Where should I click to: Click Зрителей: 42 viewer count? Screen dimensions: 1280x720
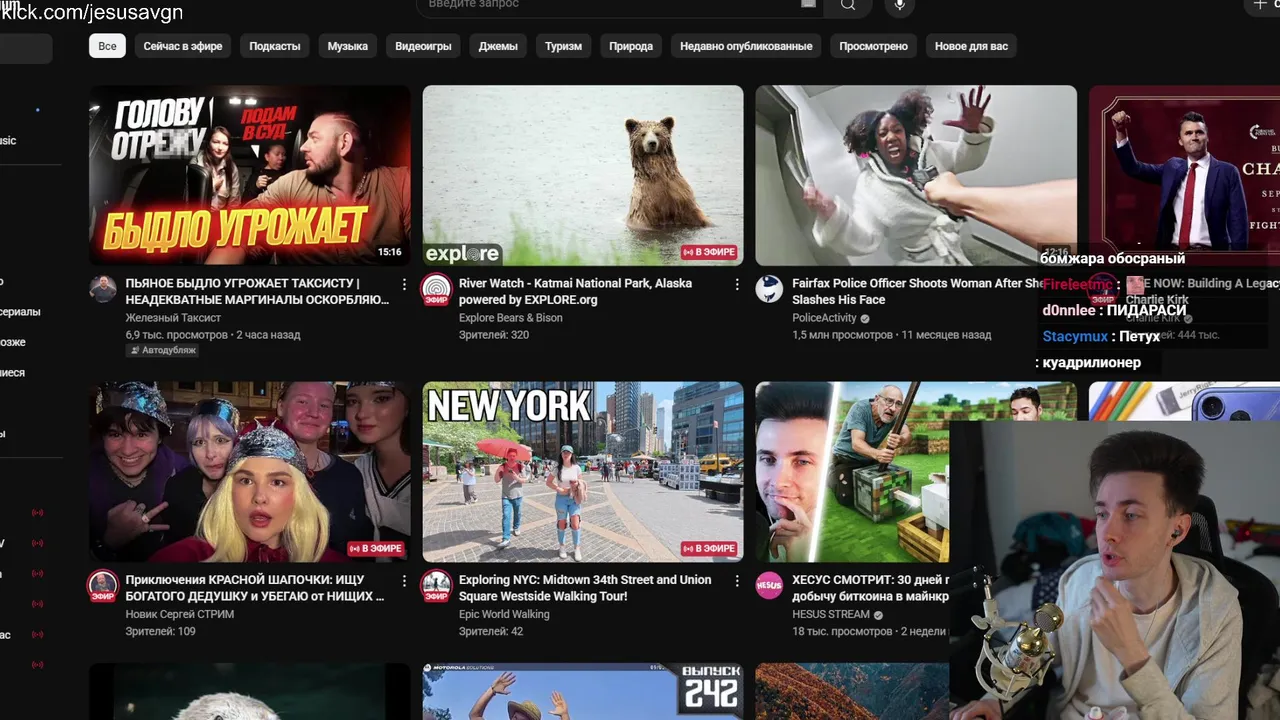pyautogui.click(x=490, y=631)
